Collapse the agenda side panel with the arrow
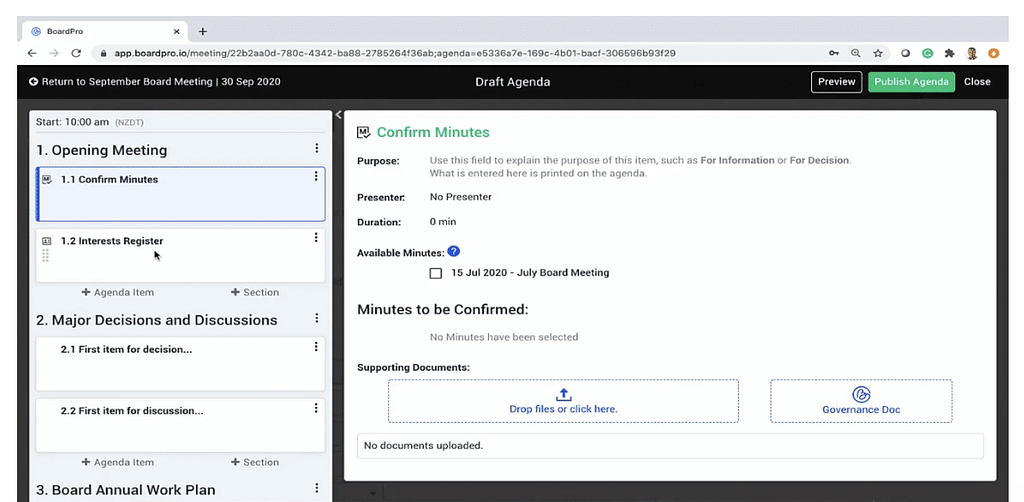 [338, 115]
